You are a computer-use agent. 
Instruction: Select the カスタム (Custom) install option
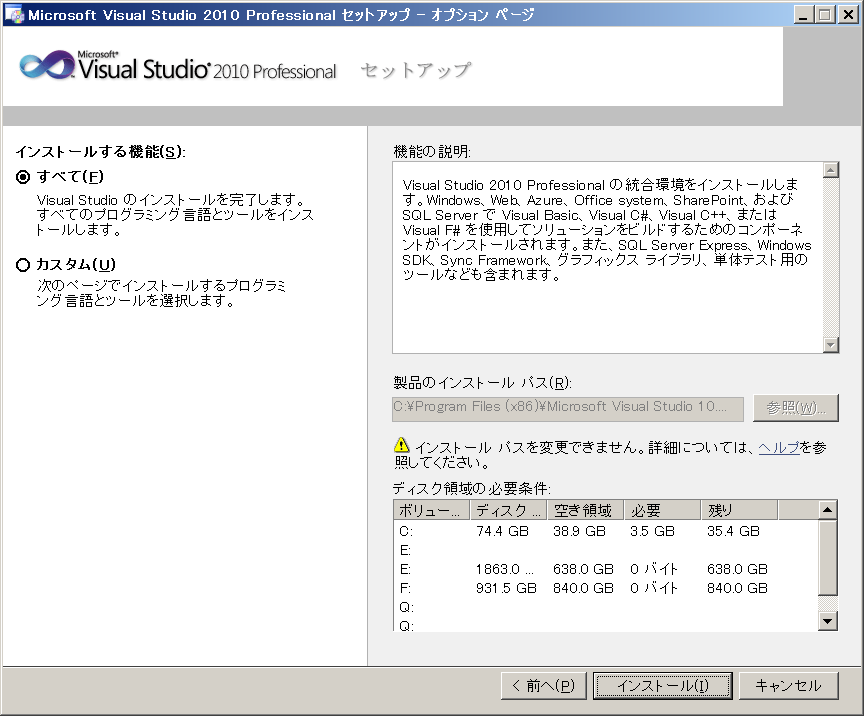coord(23,265)
